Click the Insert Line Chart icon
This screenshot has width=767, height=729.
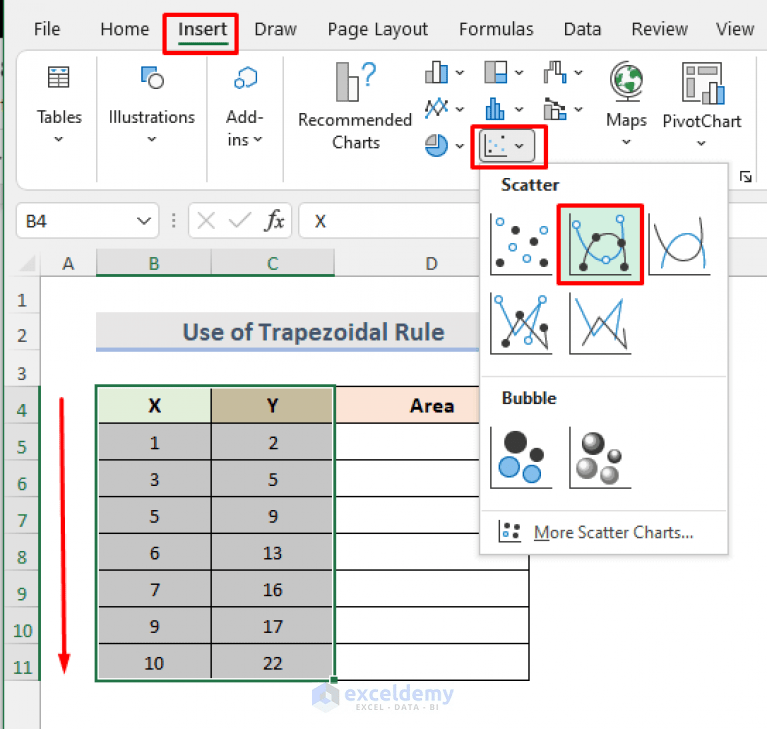pyautogui.click(x=436, y=108)
